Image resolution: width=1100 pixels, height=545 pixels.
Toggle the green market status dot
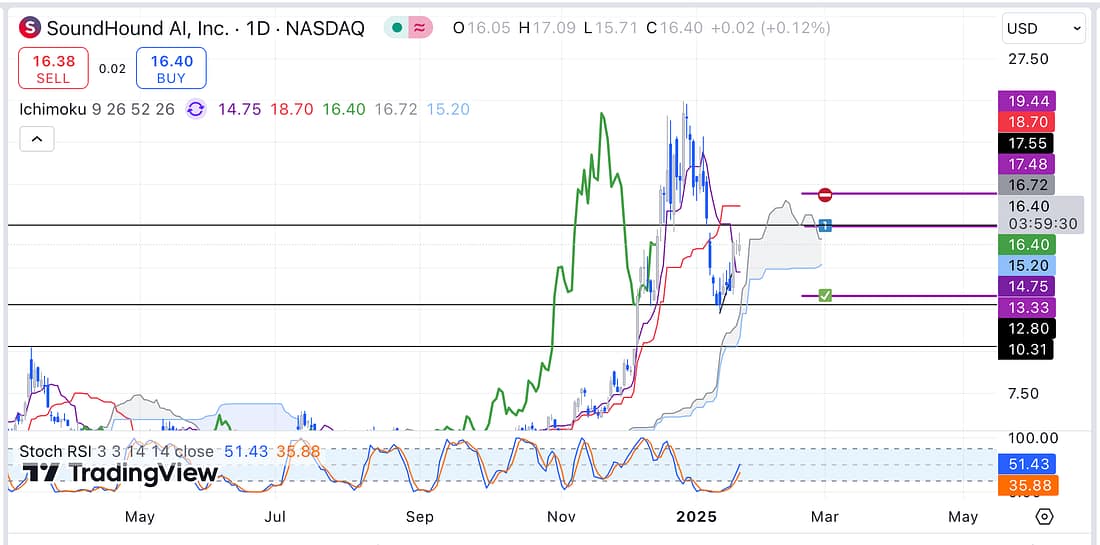pos(397,28)
